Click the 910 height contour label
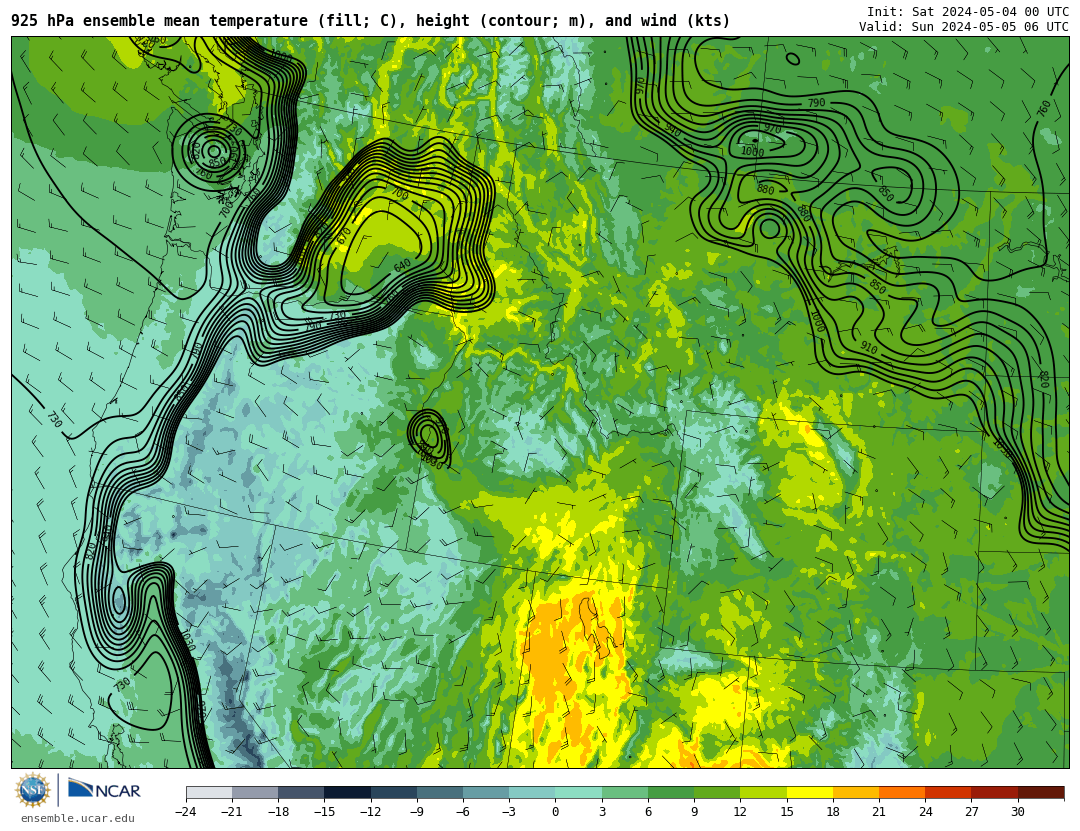This screenshot has width=1080, height=831. pos(869,348)
